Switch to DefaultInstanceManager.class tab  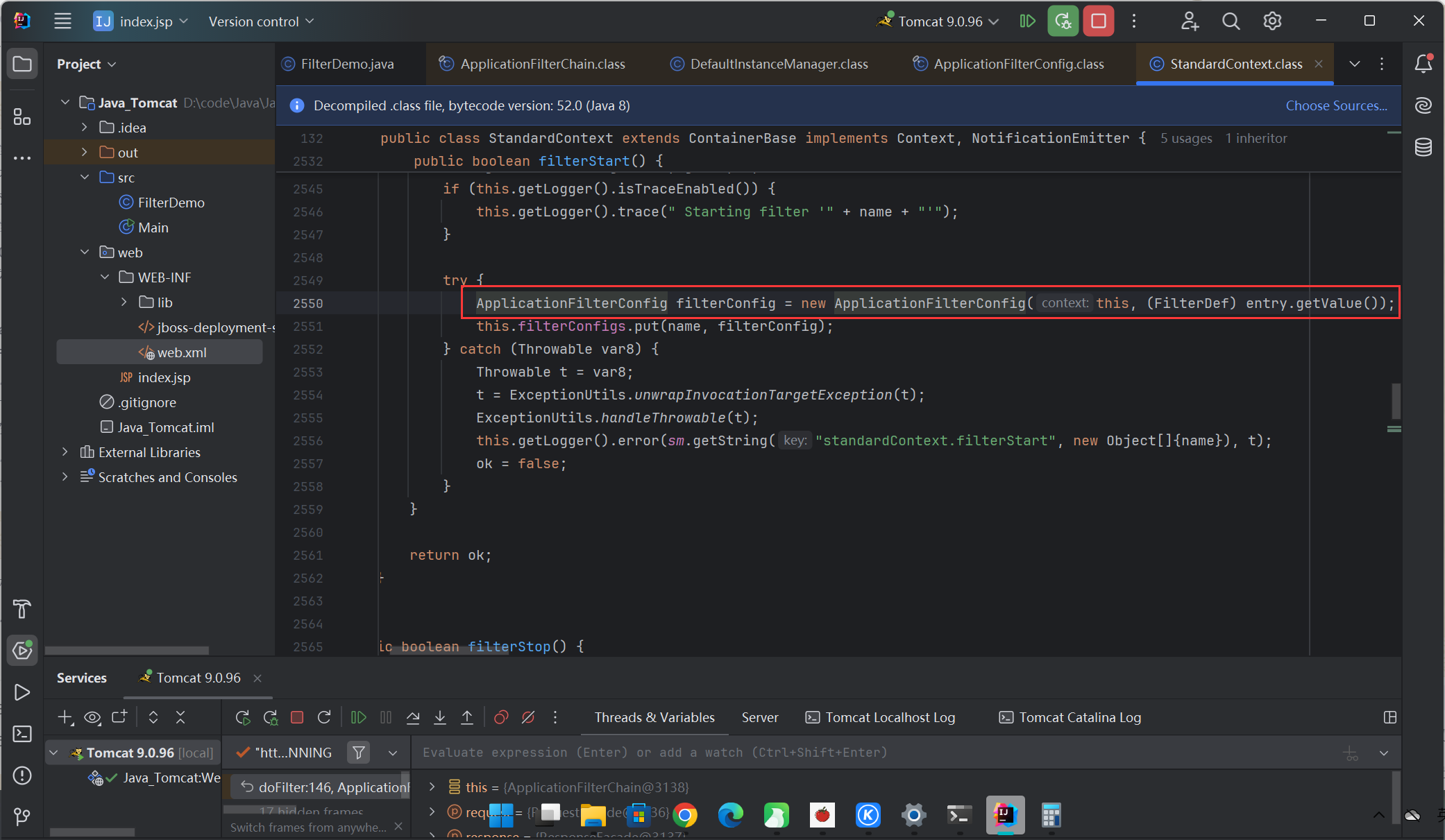click(769, 64)
